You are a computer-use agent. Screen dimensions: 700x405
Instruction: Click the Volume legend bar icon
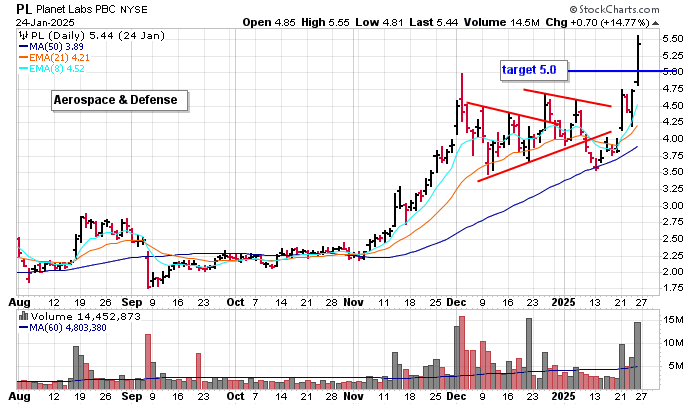click(22, 317)
